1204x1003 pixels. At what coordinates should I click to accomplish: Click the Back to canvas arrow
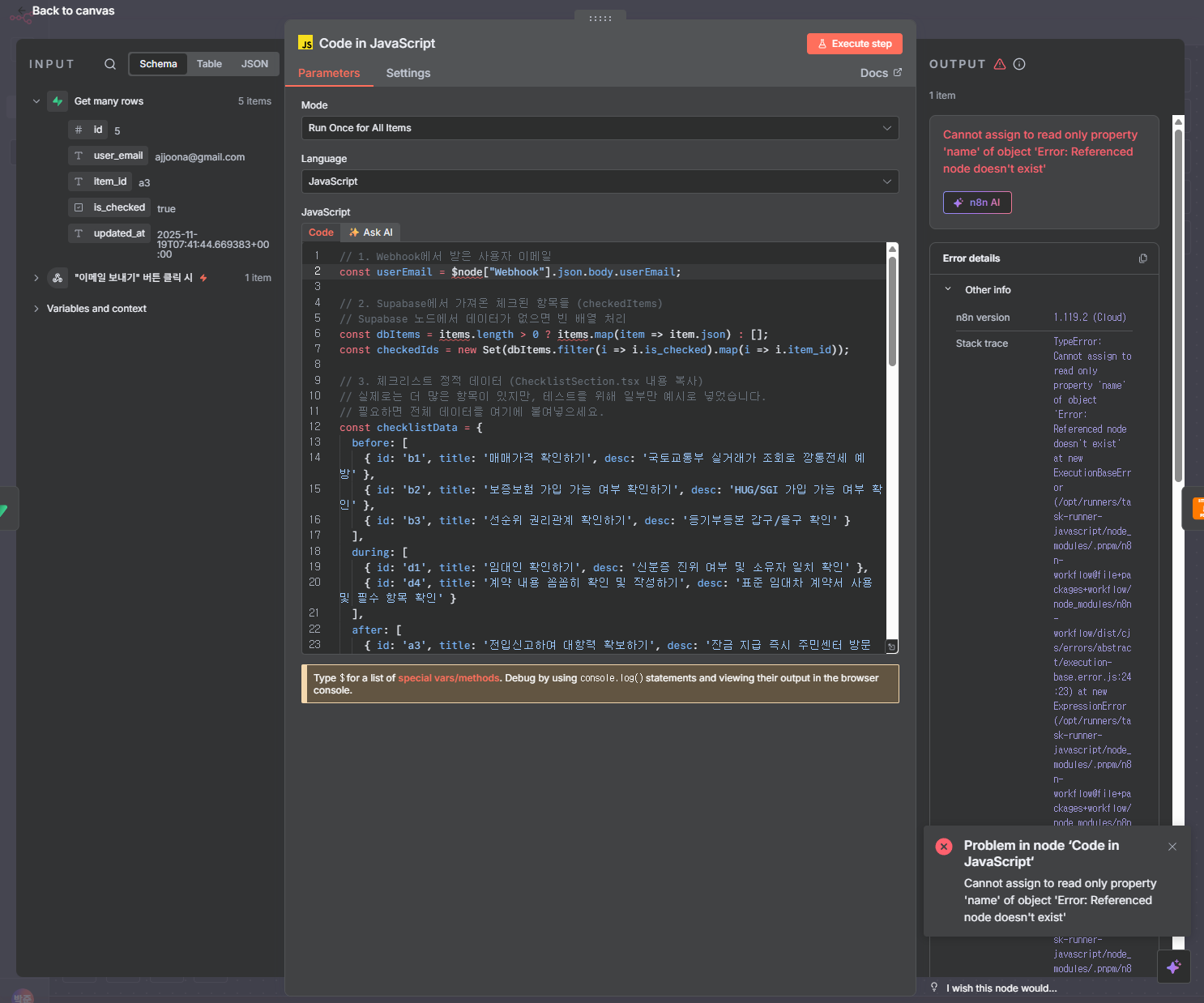coord(21,11)
